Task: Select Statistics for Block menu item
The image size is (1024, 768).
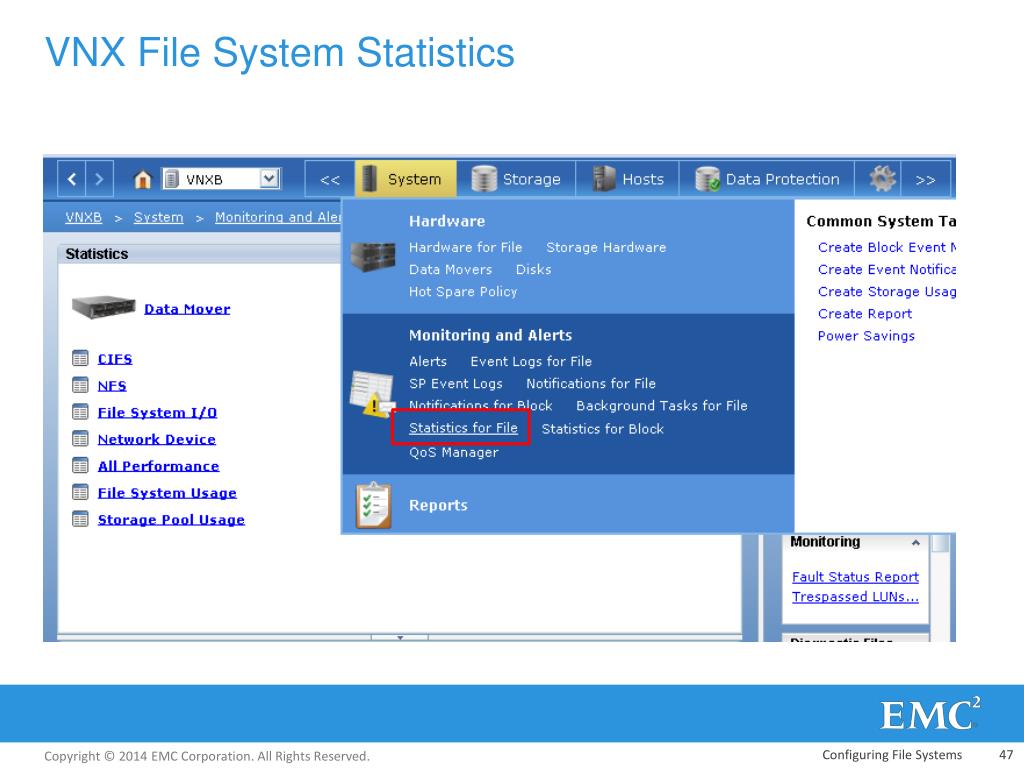Action: [603, 429]
